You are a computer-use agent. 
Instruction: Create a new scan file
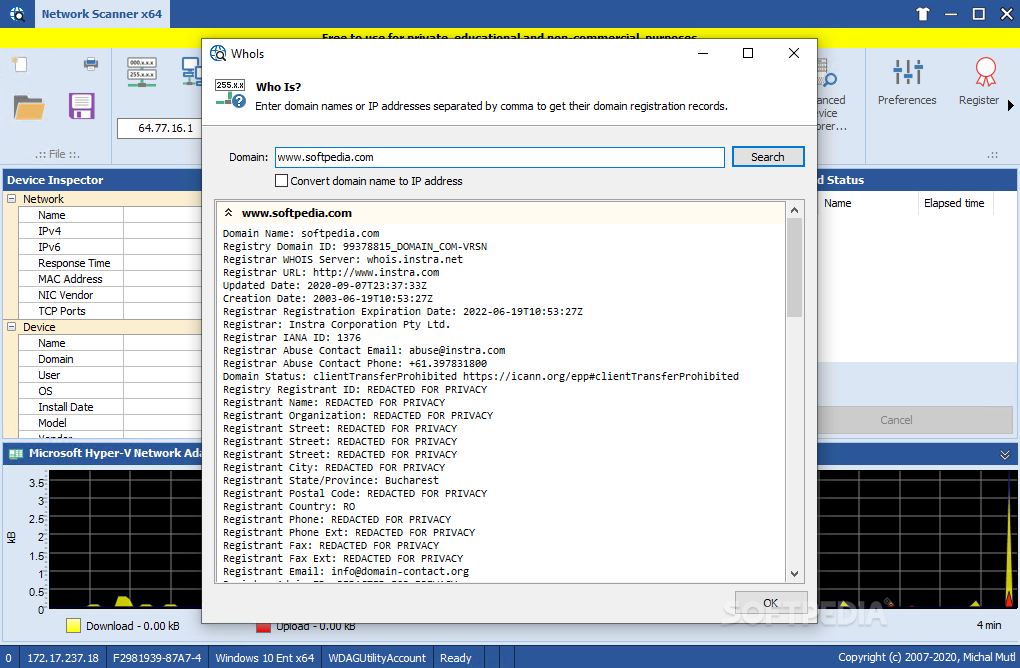pyautogui.click(x=20, y=64)
